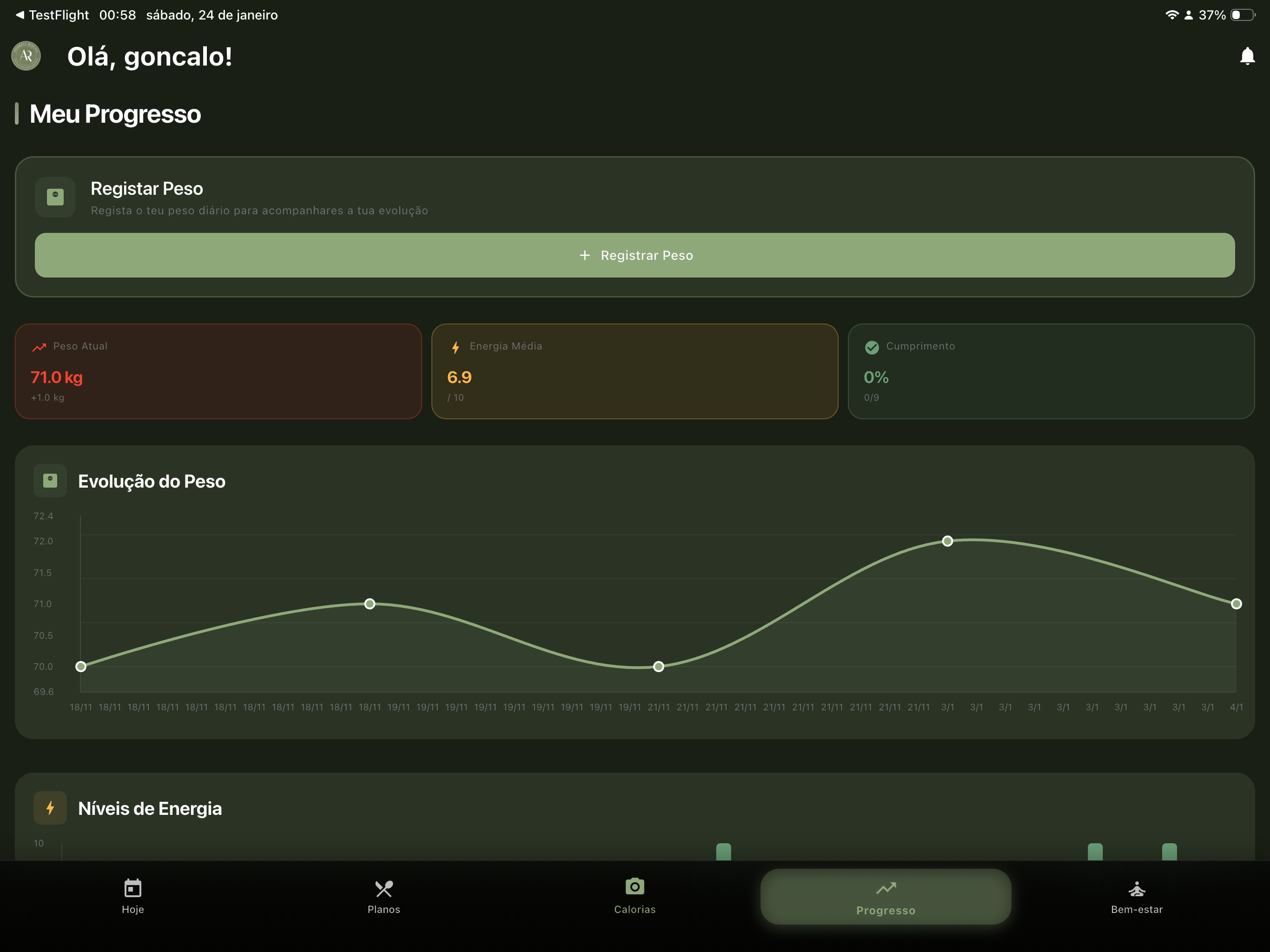Open the Cumprimento 0% card
This screenshot has width=1270, height=952.
pyautogui.click(x=1051, y=371)
